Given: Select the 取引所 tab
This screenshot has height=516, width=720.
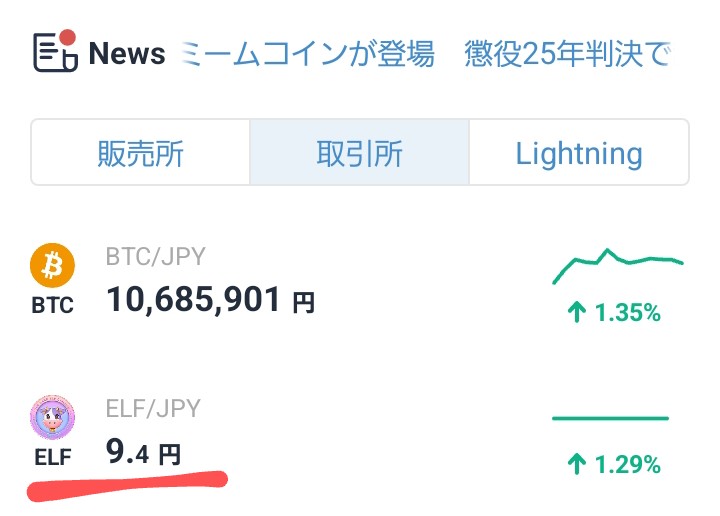Looking at the screenshot, I should coord(360,152).
